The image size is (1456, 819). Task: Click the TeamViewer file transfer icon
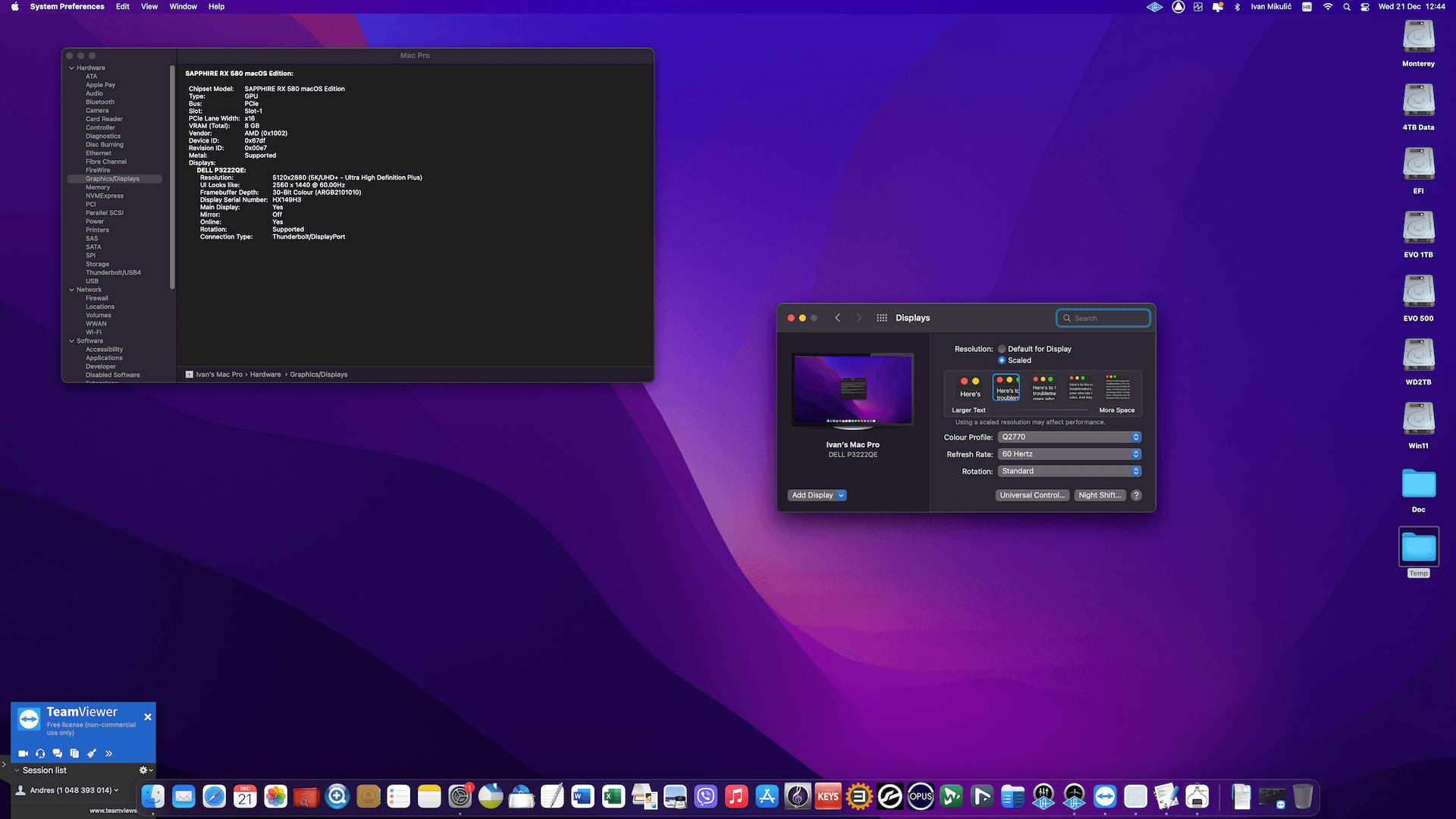(x=74, y=754)
